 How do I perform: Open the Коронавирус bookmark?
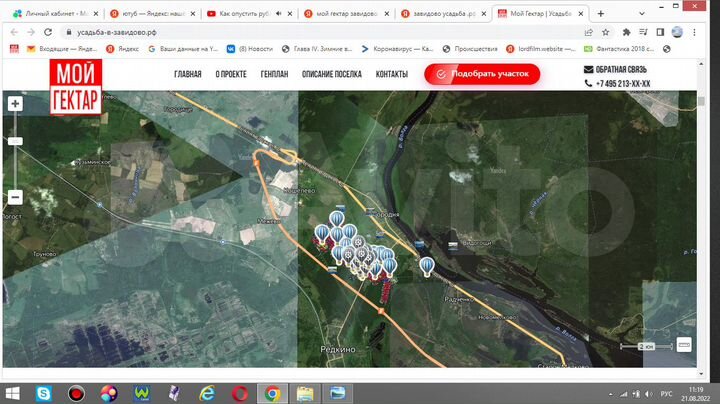[x=397, y=49]
